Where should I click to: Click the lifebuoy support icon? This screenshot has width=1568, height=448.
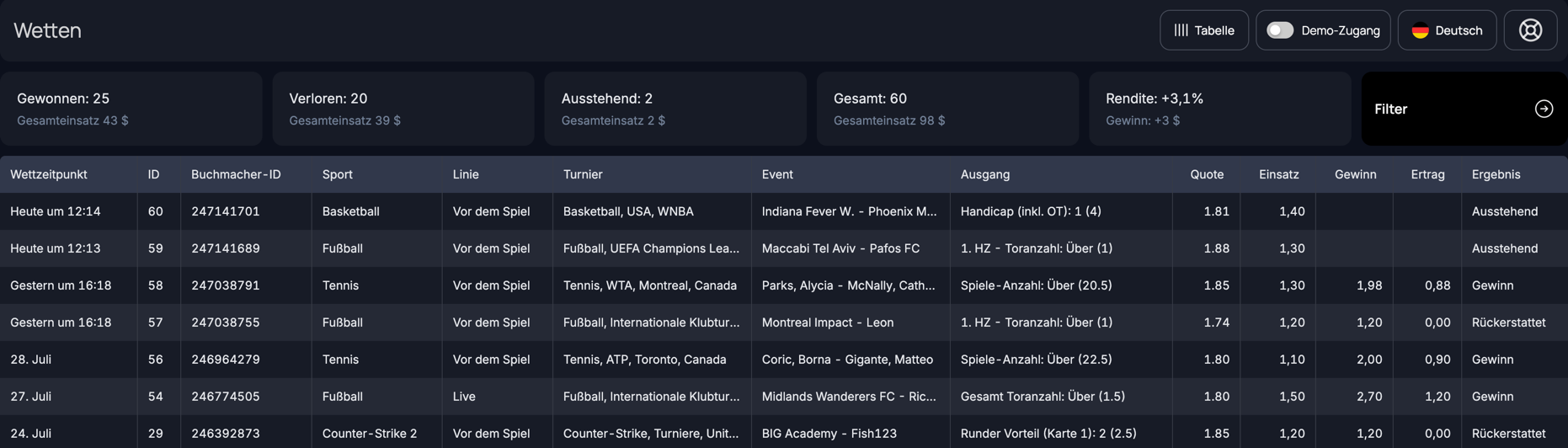[x=1530, y=30]
